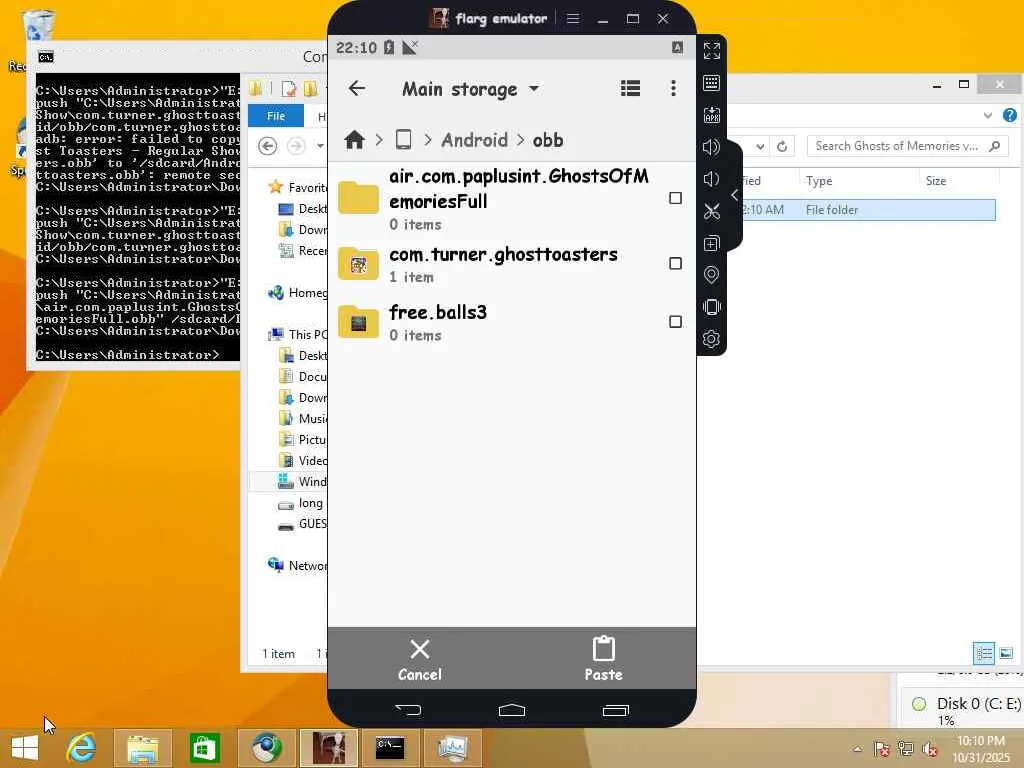Click the Search Ghosts of Memories field
Screen dimensions: 1024x768
pos(908,146)
